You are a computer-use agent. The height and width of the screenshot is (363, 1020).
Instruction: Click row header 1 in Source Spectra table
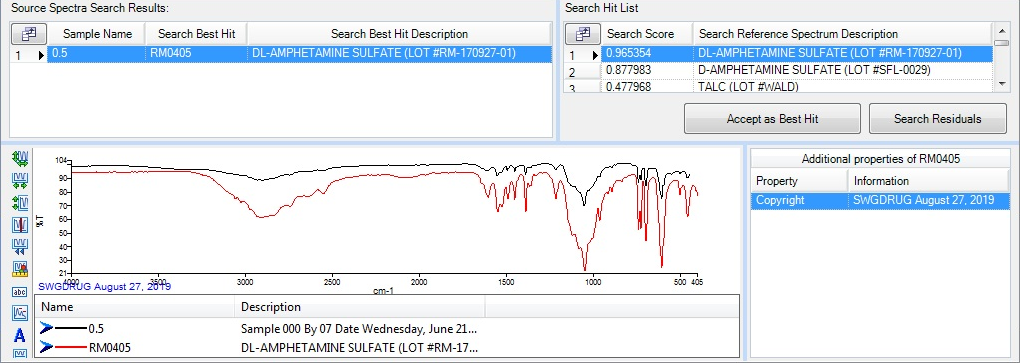[x=29, y=55]
